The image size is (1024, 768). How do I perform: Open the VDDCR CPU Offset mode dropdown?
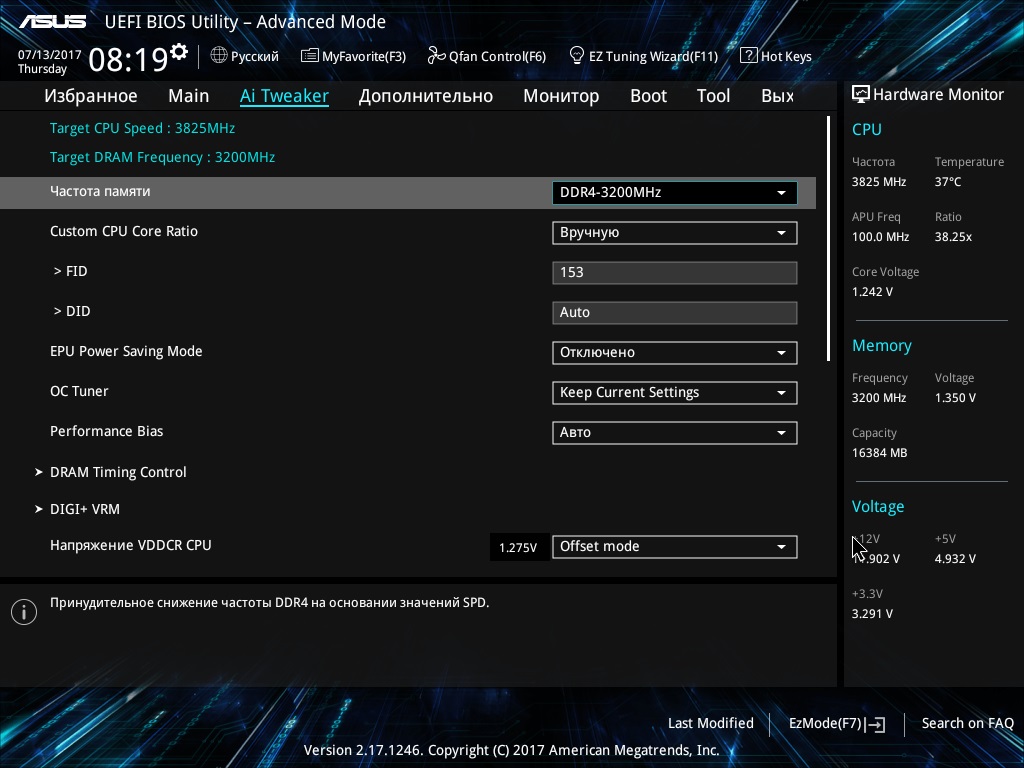point(675,547)
